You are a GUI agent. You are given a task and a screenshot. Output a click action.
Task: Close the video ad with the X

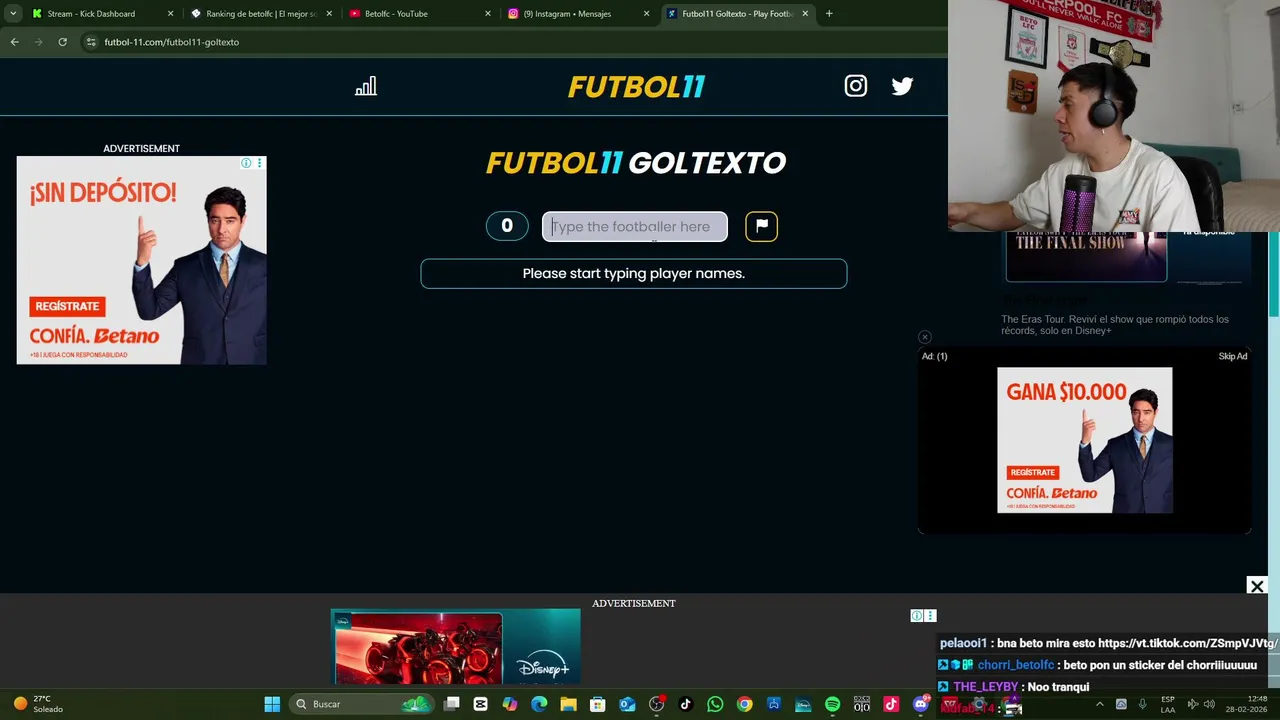pyautogui.click(x=924, y=337)
